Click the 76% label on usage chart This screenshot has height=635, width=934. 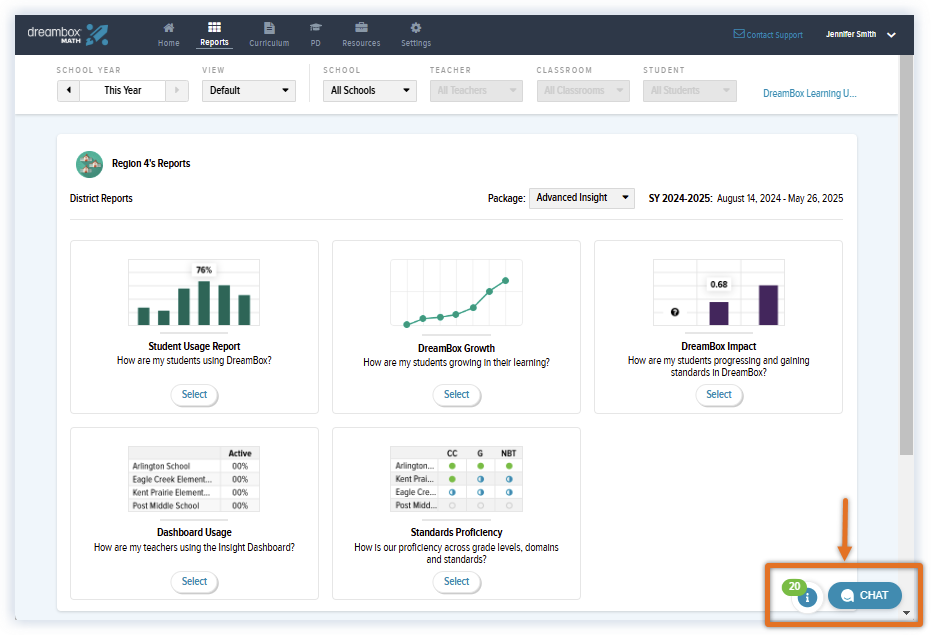(x=204, y=270)
